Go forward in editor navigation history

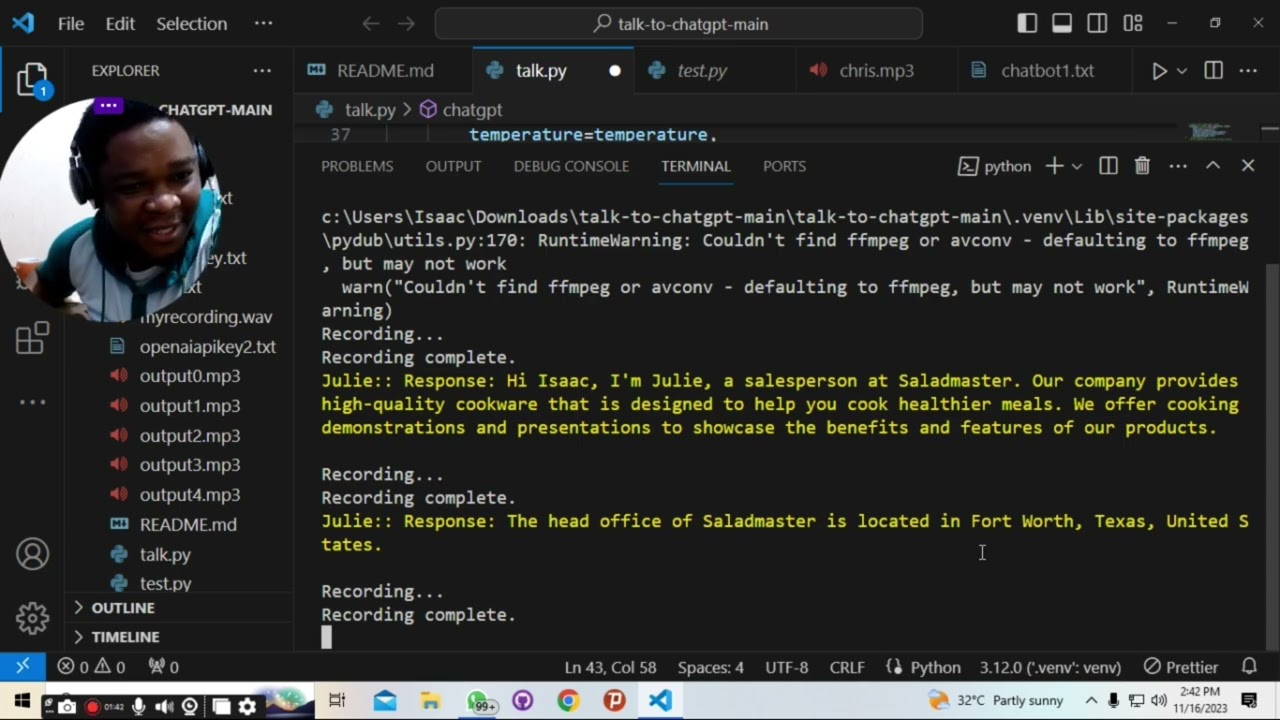point(405,23)
